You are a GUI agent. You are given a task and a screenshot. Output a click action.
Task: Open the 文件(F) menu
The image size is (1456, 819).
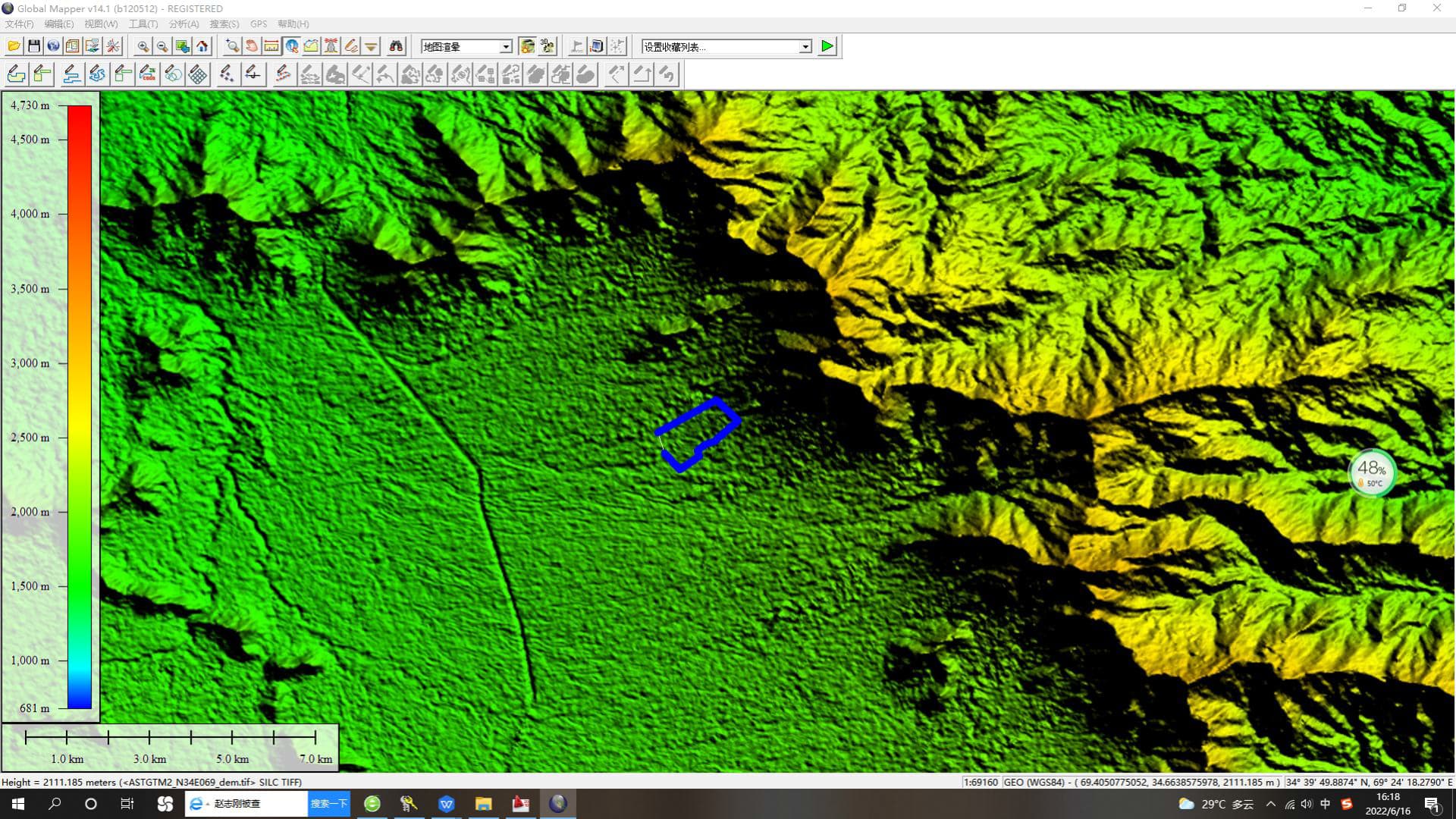[x=20, y=24]
